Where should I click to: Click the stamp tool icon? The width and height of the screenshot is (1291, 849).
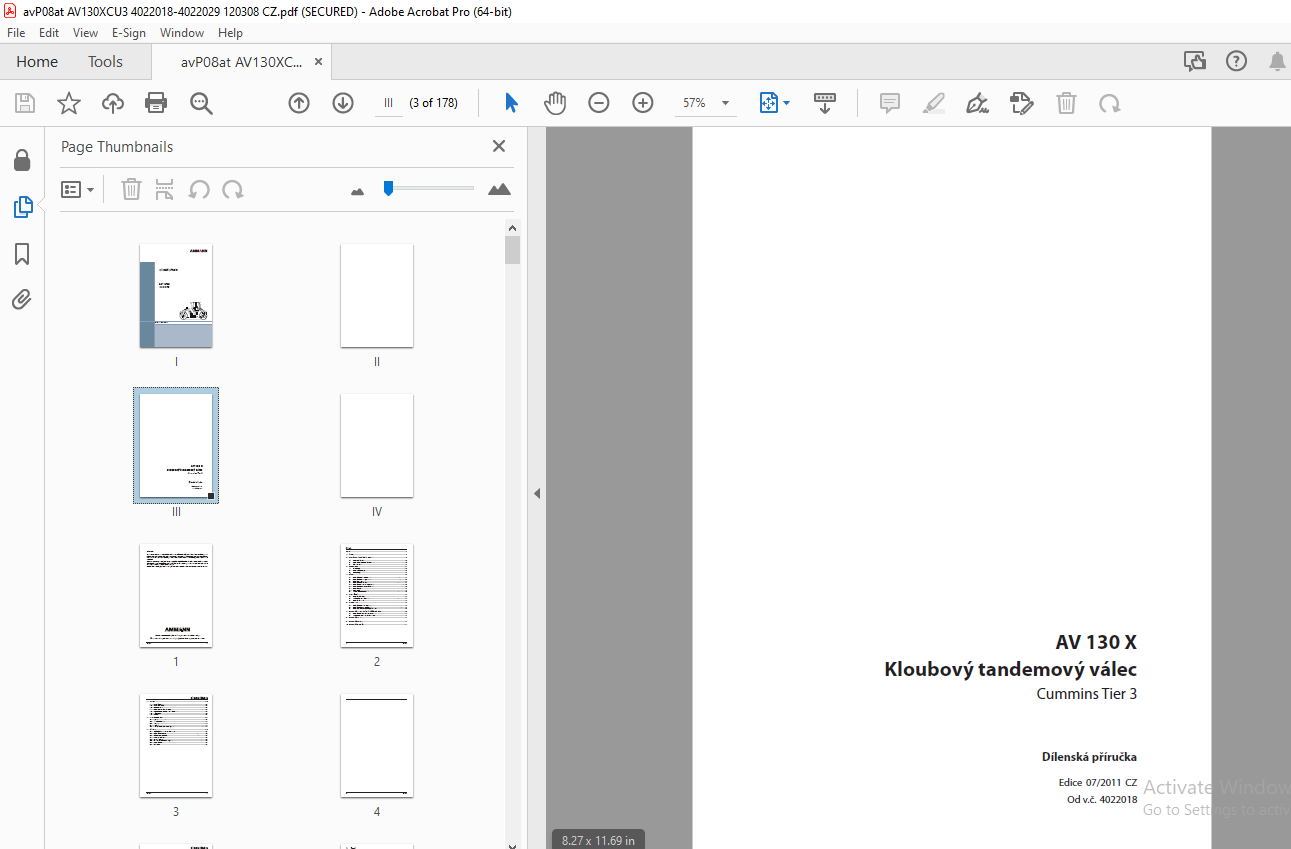pos(1022,103)
